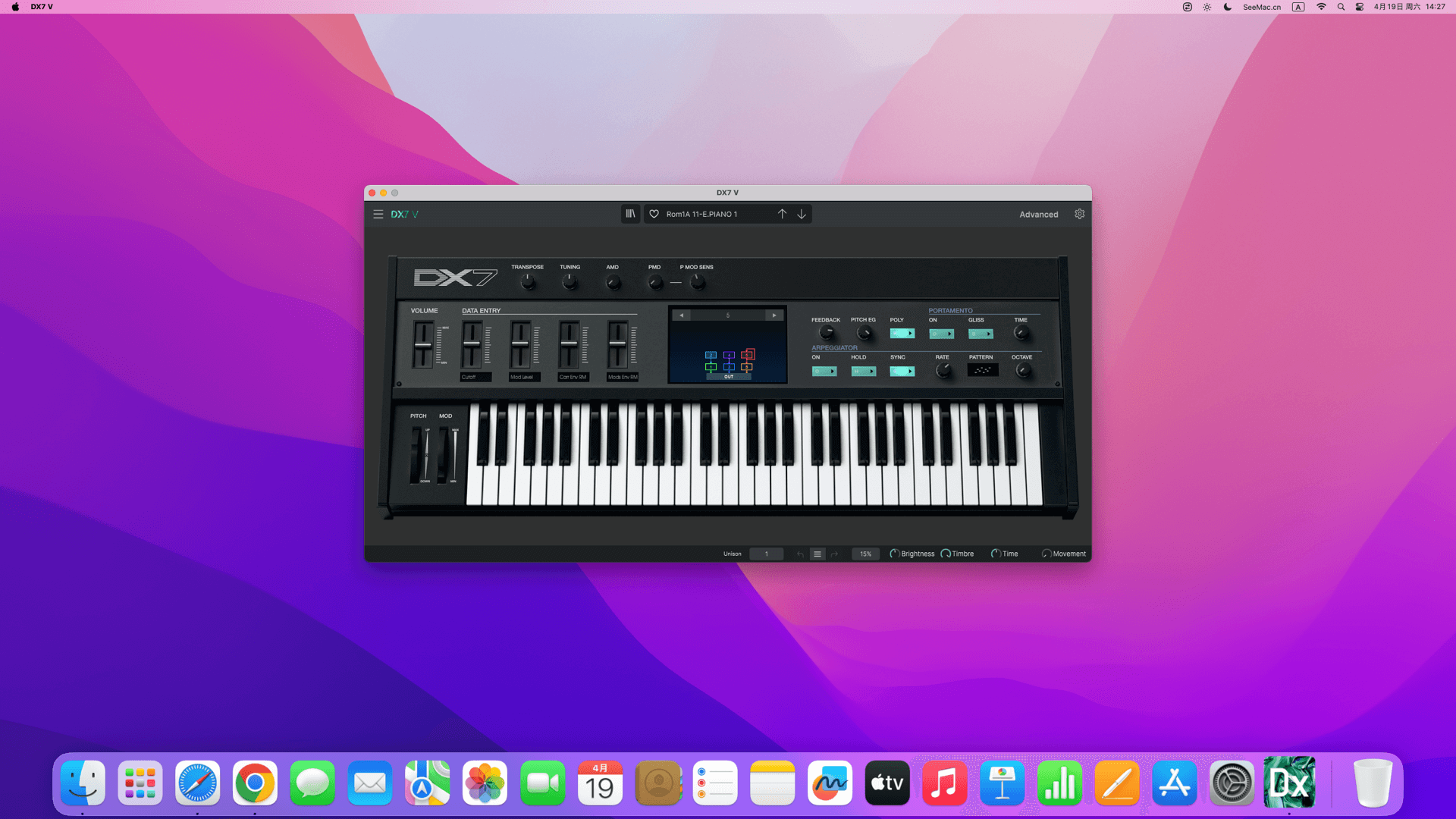Toggle the GLISS switch

pyautogui.click(x=981, y=334)
